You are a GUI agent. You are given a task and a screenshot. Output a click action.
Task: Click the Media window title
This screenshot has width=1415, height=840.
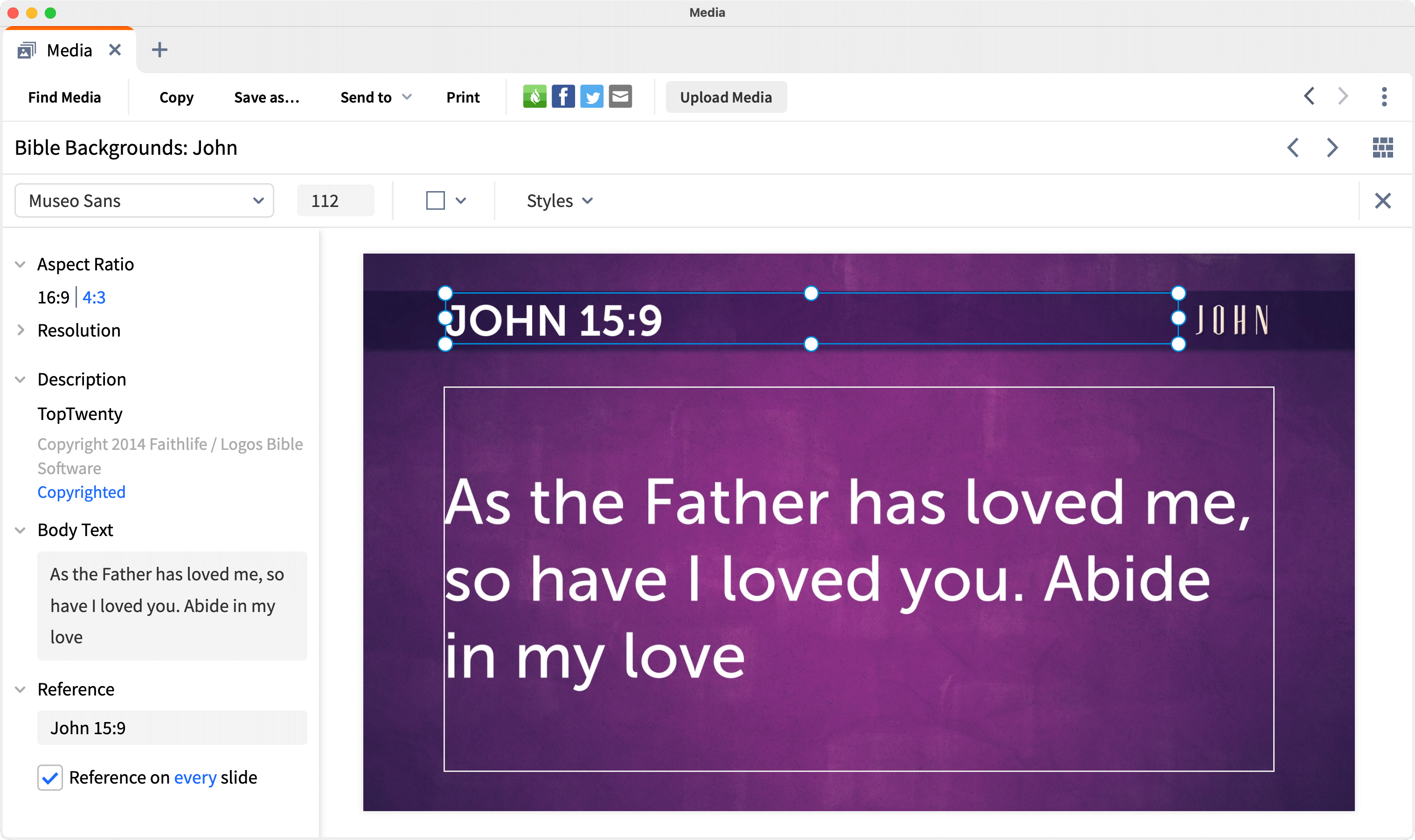click(x=707, y=13)
